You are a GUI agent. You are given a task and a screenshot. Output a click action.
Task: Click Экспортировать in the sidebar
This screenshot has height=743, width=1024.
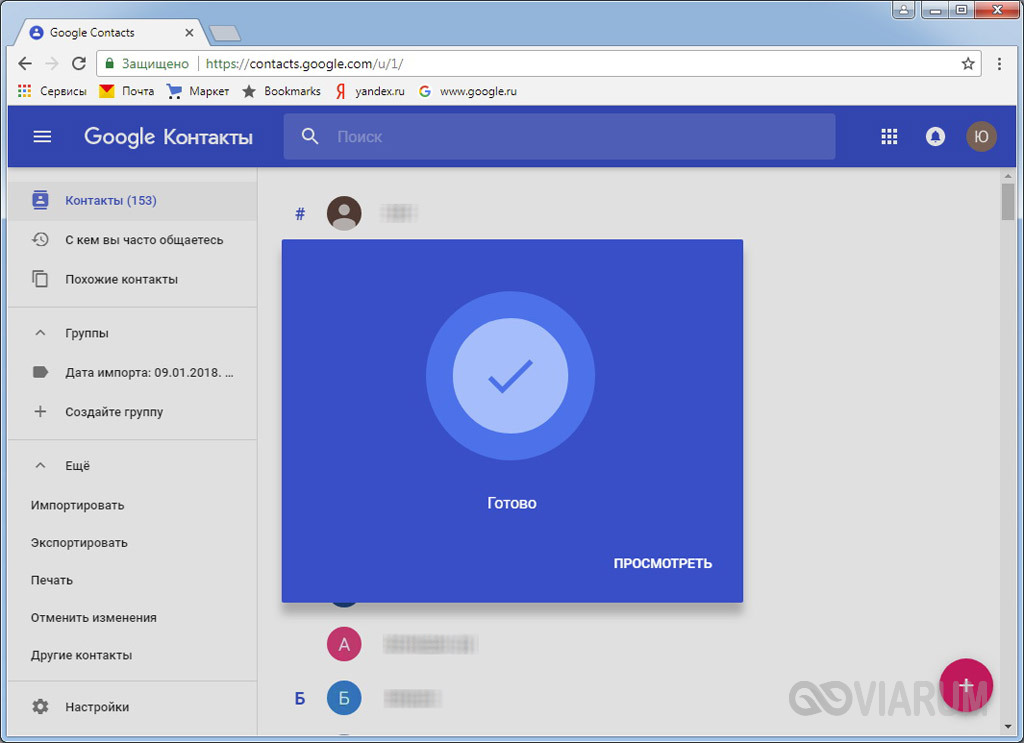[x=79, y=543]
